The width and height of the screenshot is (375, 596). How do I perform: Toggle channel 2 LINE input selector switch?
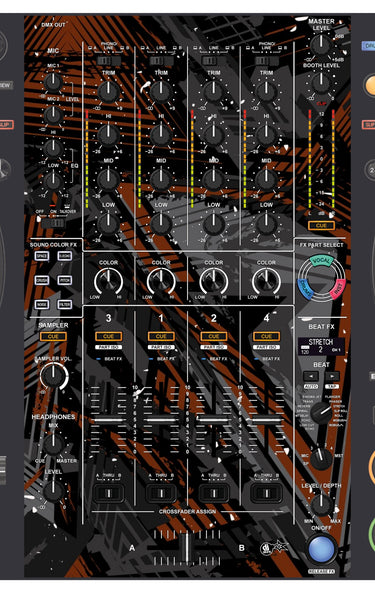click(x=210, y=60)
